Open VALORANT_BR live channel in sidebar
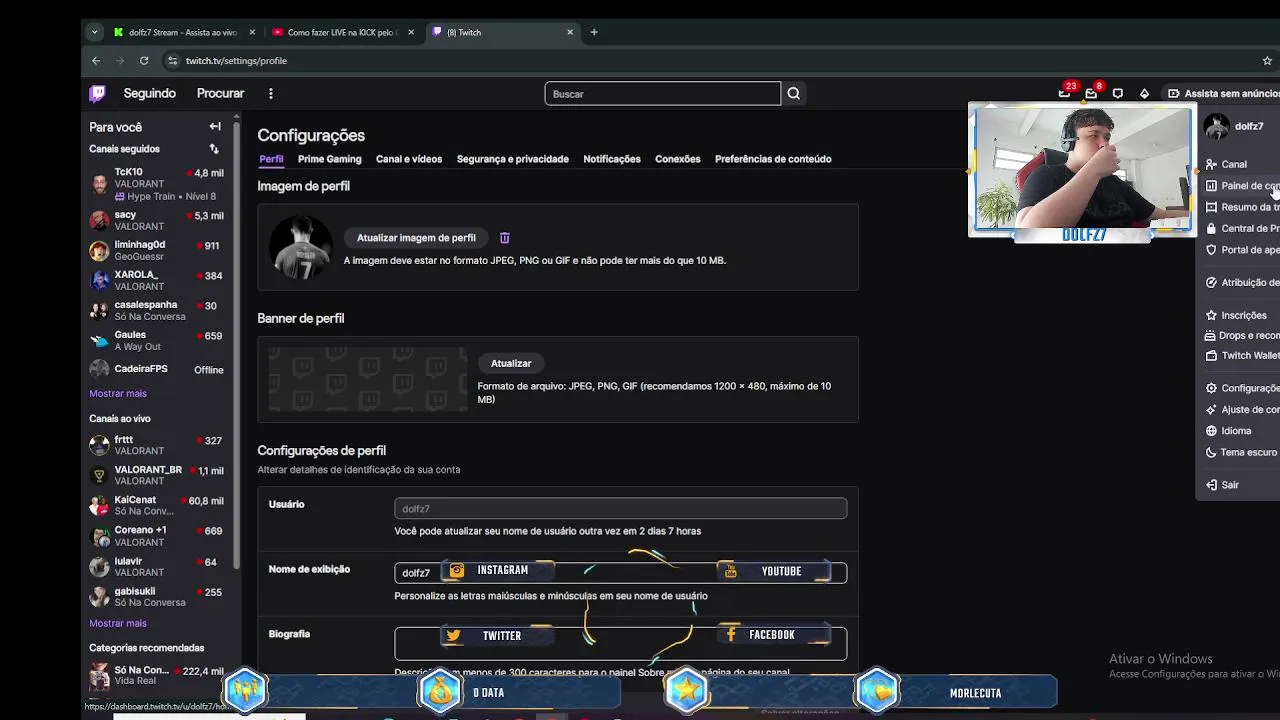This screenshot has height=720, width=1280. [x=156, y=475]
